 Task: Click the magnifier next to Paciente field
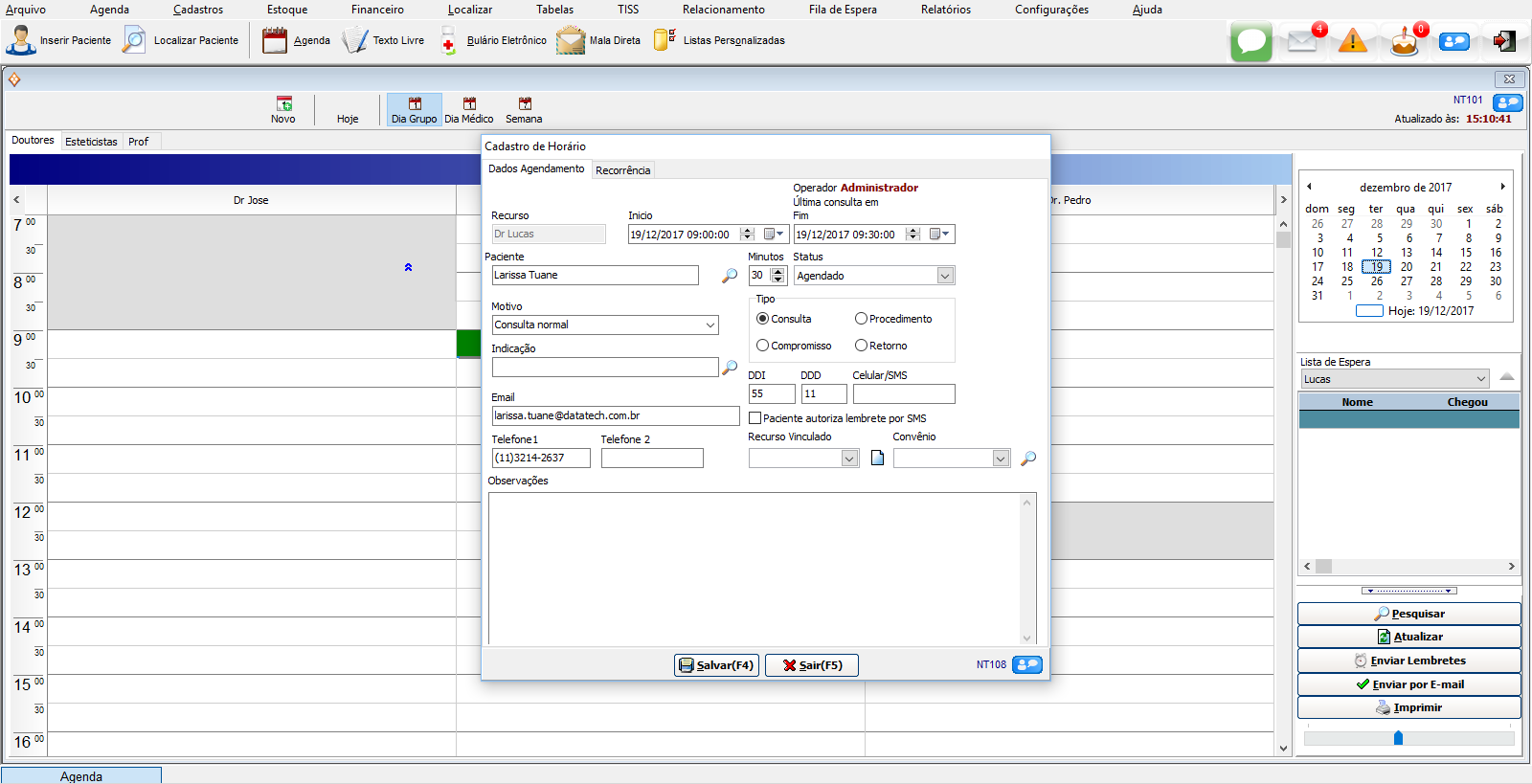[x=730, y=276]
